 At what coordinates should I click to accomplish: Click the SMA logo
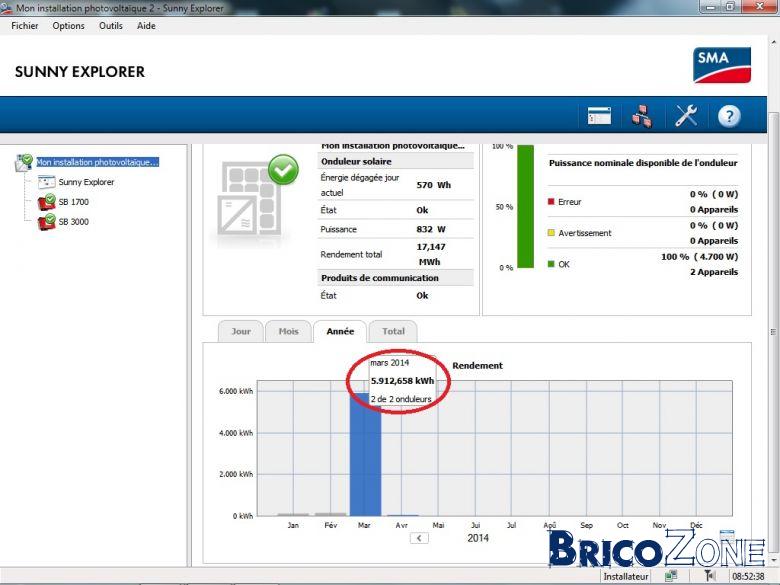722,65
